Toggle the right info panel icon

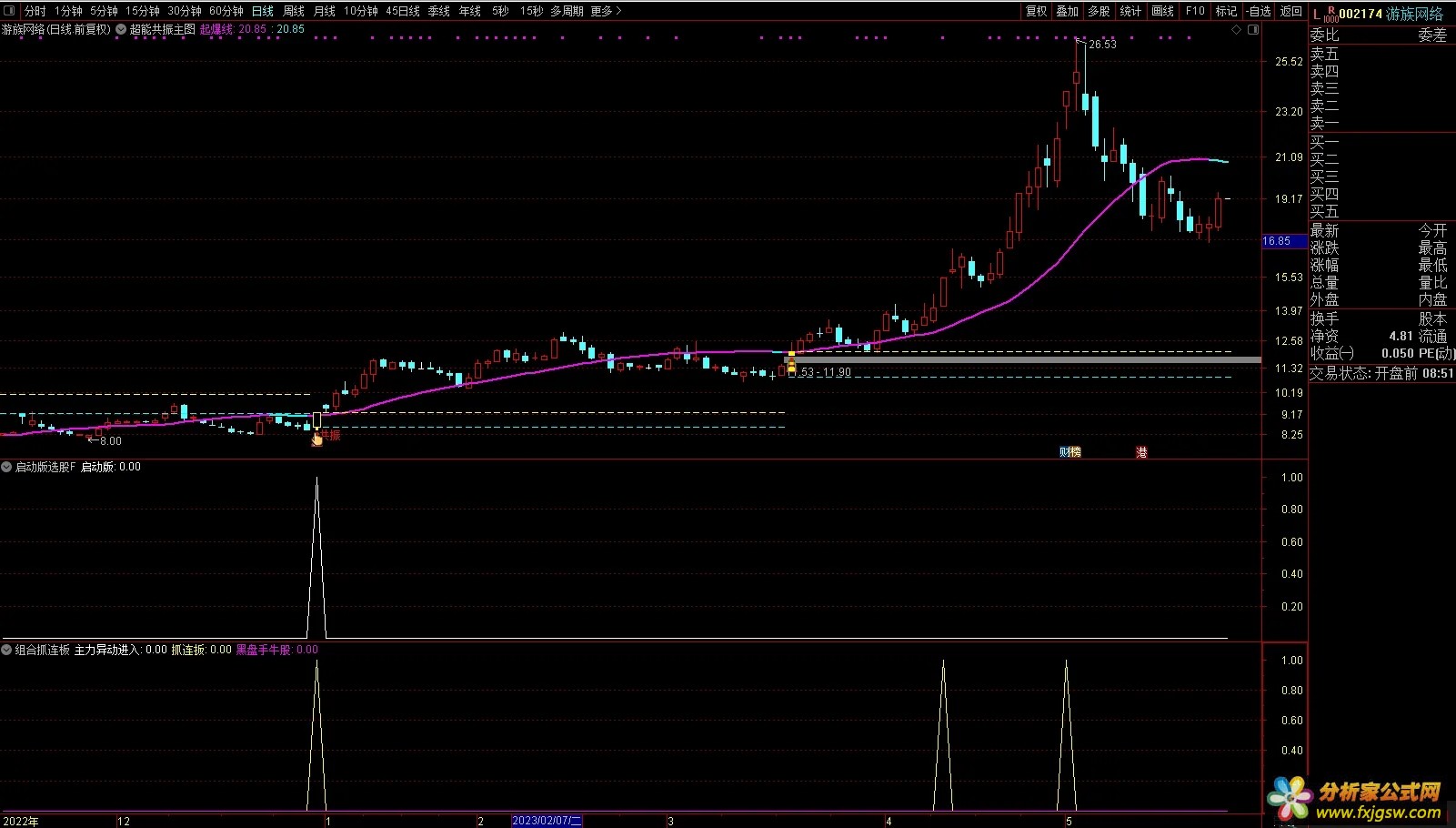(x=1253, y=30)
